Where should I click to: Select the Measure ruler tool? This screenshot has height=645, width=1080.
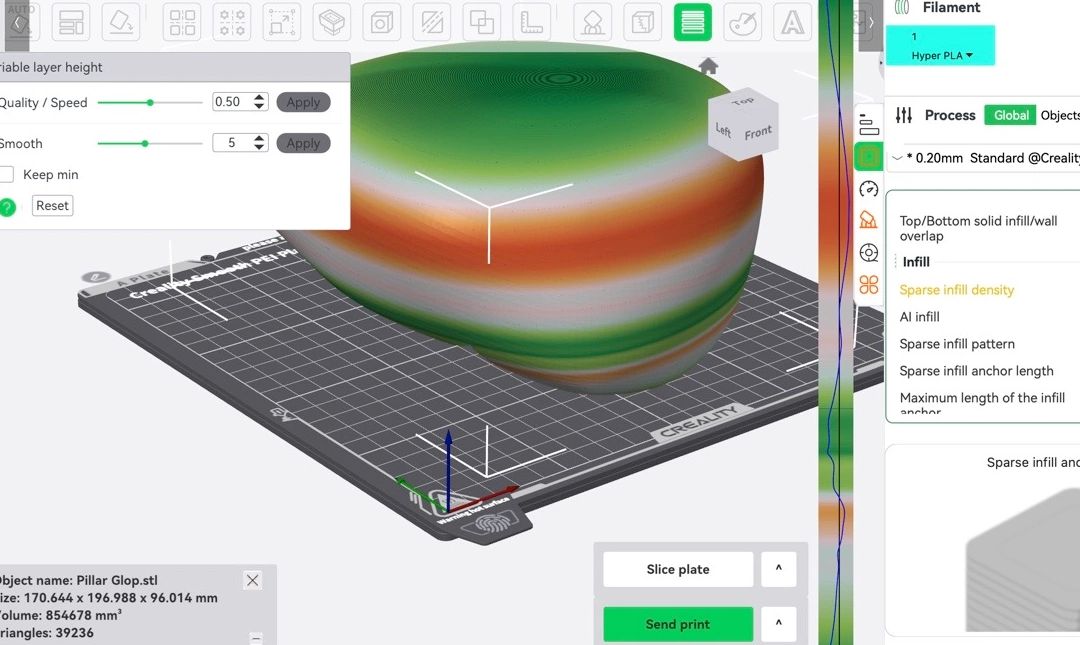(x=532, y=23)
